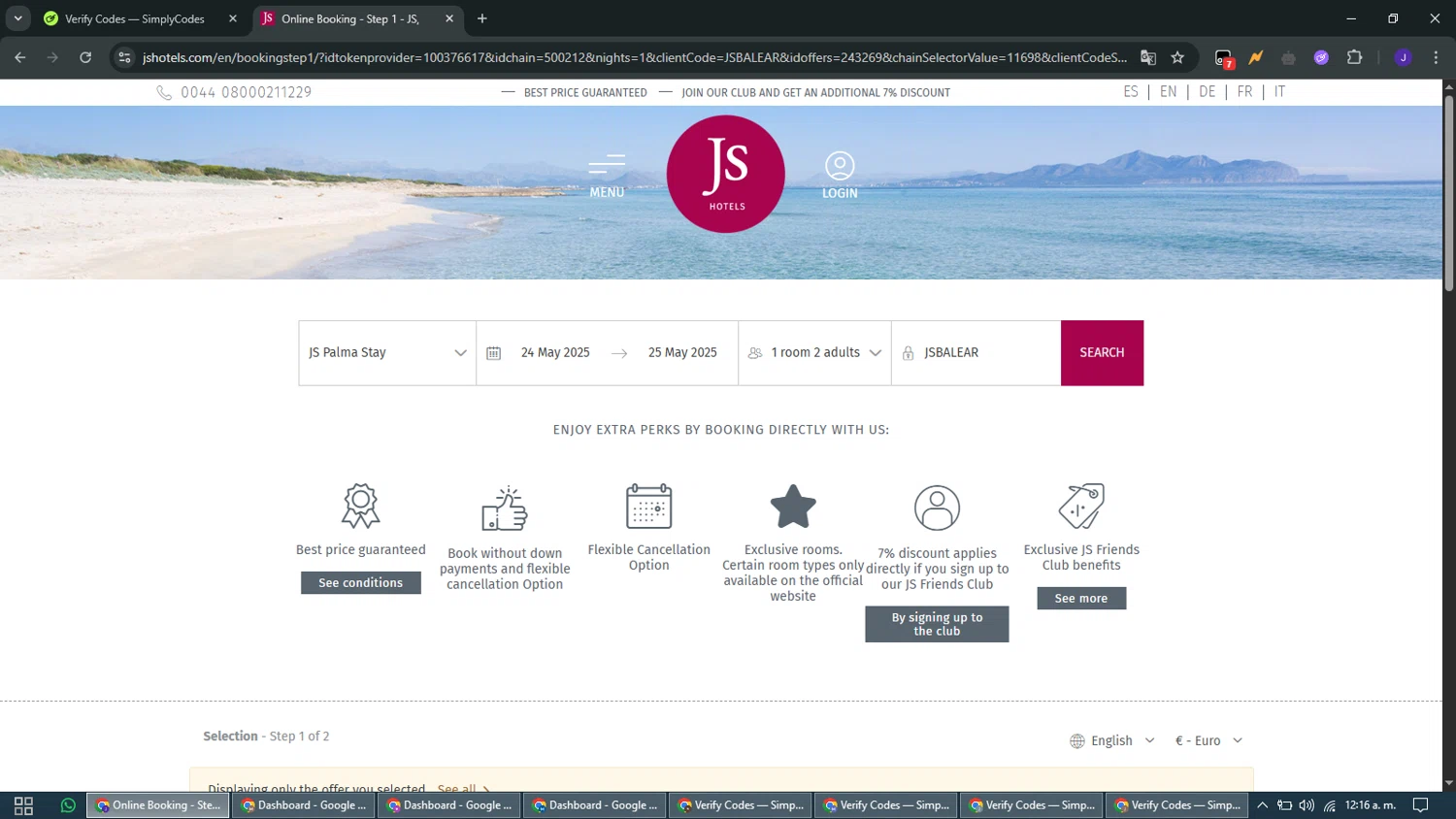
Task: Click the 7% discount profile icon
Action: click(937, 508)
